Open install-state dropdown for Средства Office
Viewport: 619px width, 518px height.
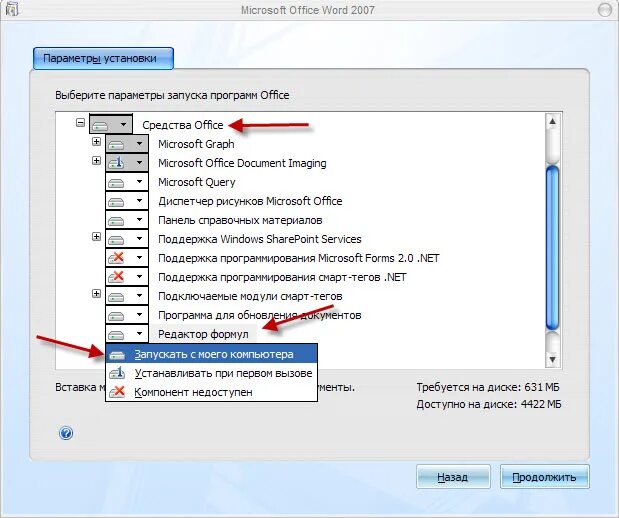(111, 125)
